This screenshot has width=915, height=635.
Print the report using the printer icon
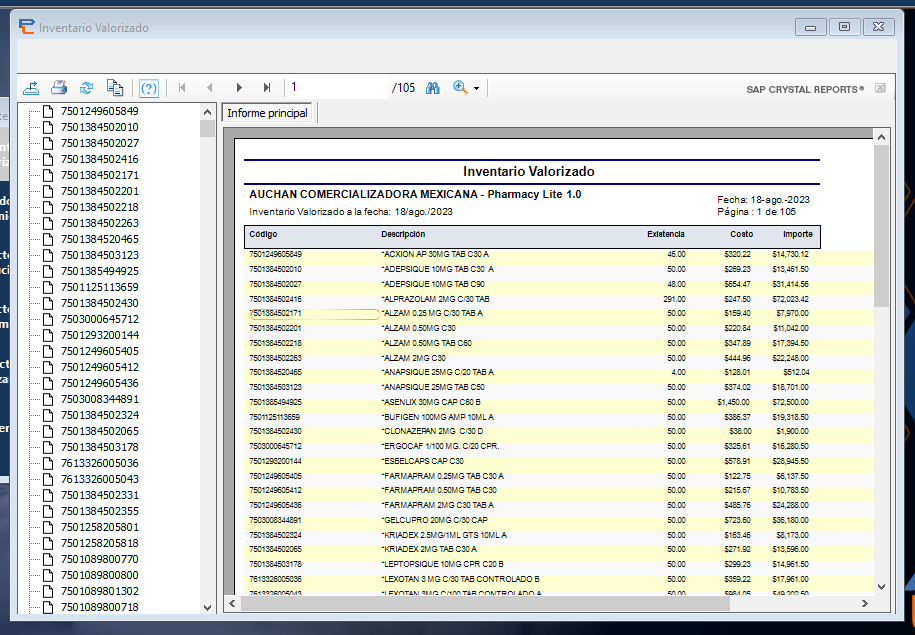[x=59, y=88]
